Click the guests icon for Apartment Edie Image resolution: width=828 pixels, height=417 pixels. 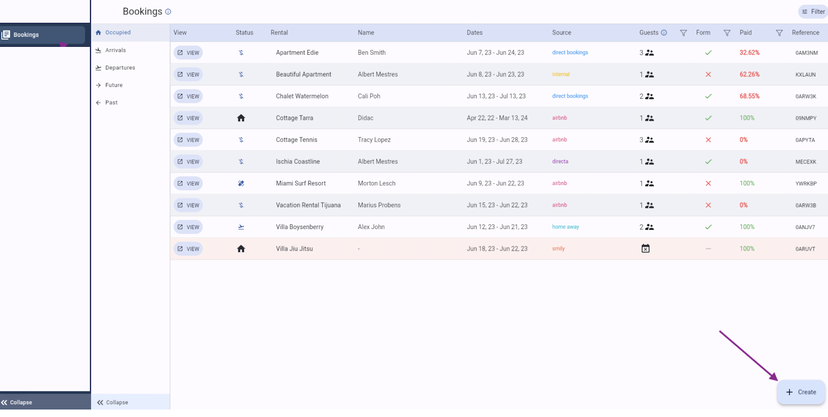tap(649, 52)
